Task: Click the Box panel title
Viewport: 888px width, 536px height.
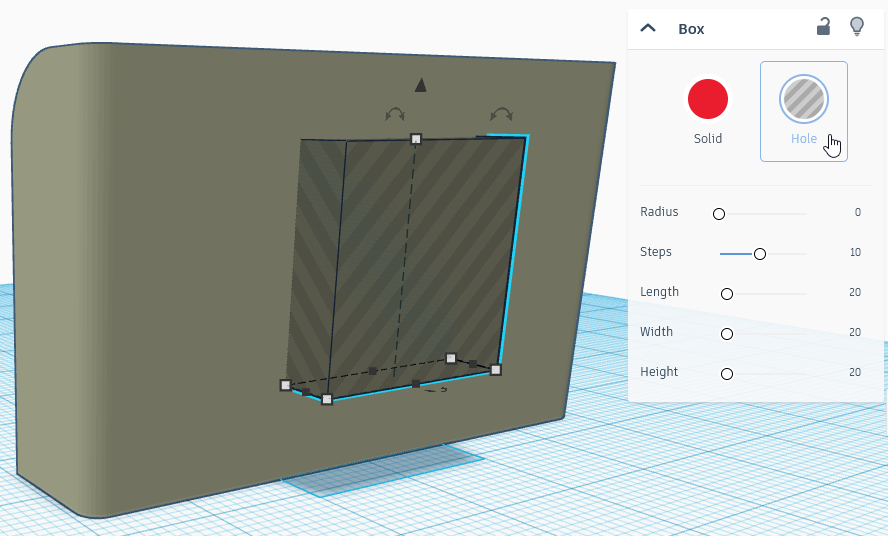Action: pyautogui.click(x=691, y=29)
